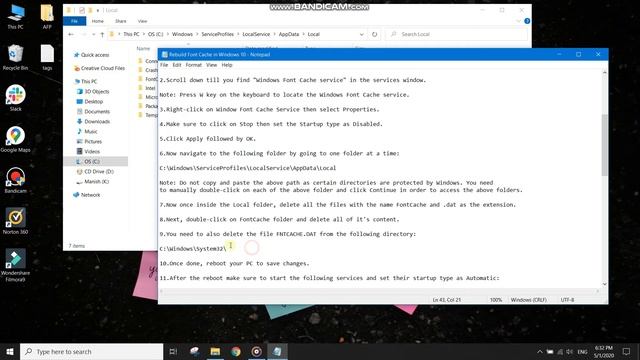640x360 pixels.
Task: Open Notepad Edit menu
Action: pos(177,65)
